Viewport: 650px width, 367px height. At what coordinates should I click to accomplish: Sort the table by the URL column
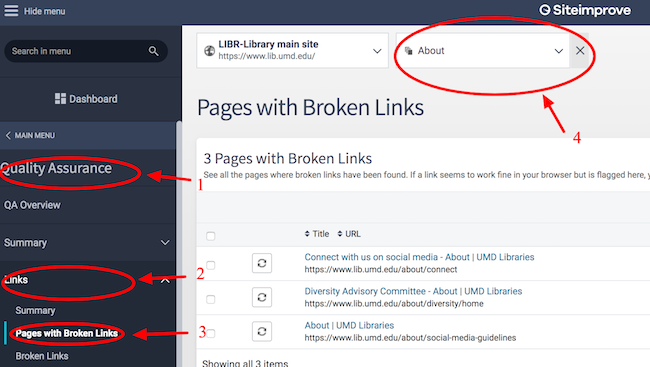(349, 234)
